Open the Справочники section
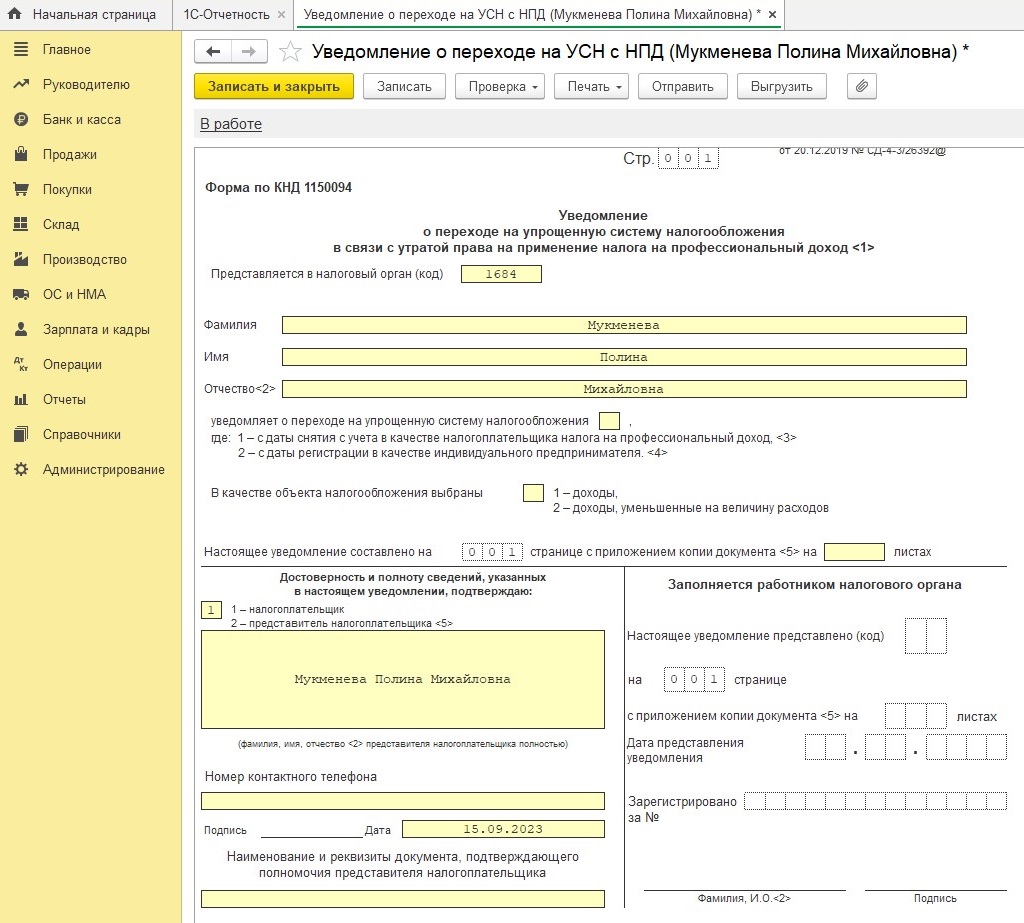Viewport: 1024px width, 923px height. [82, 435]
